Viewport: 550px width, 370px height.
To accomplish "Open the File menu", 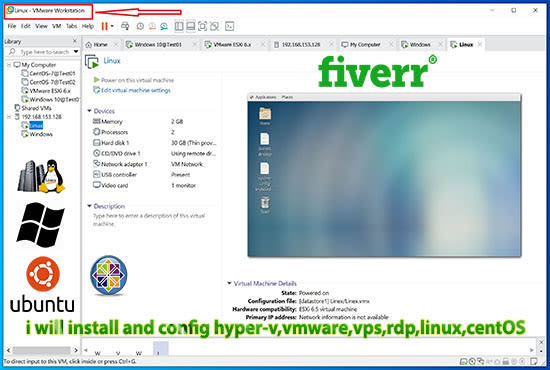I will 12,26.
